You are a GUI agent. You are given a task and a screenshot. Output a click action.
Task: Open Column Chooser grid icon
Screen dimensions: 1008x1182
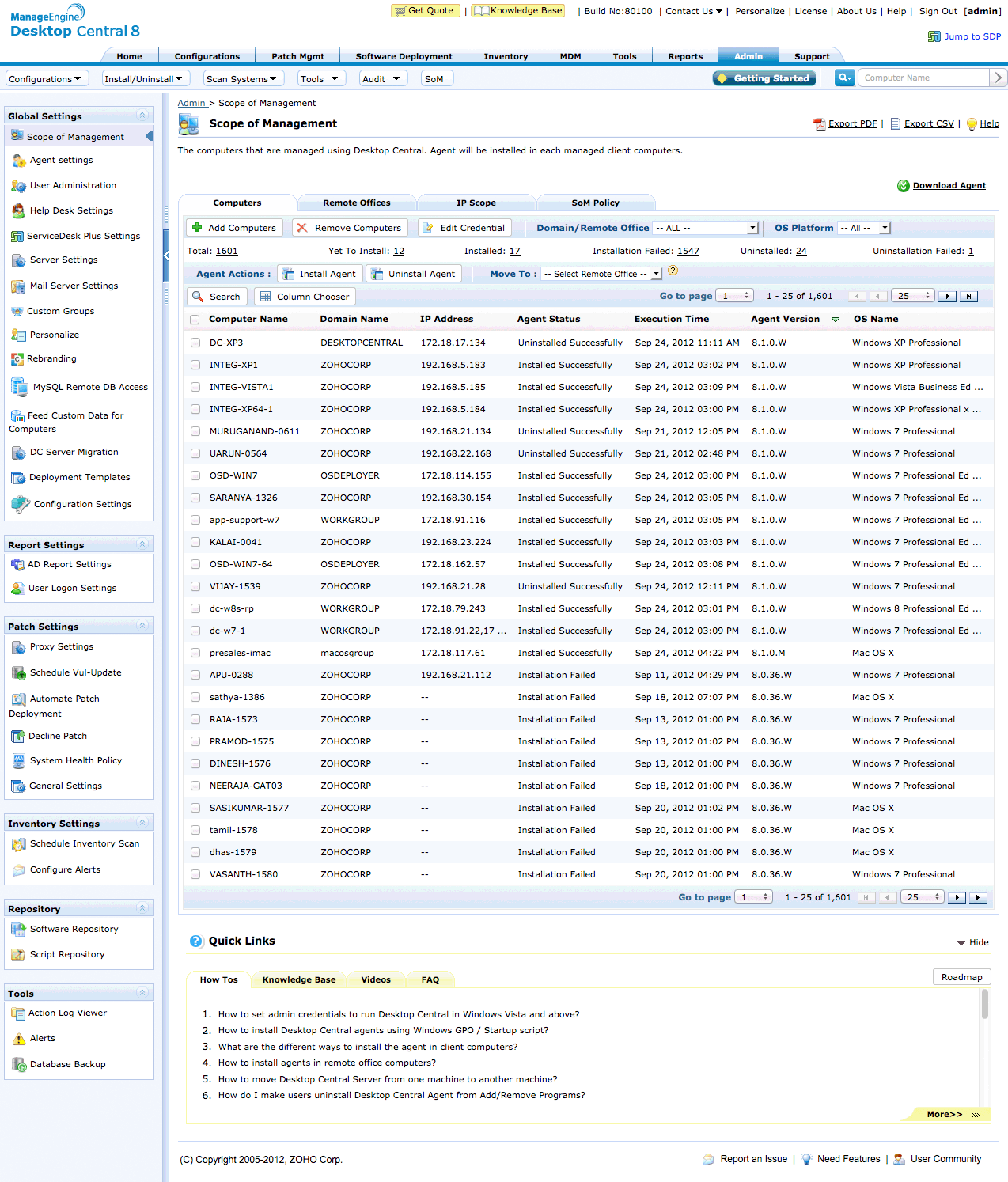point(266,297)
